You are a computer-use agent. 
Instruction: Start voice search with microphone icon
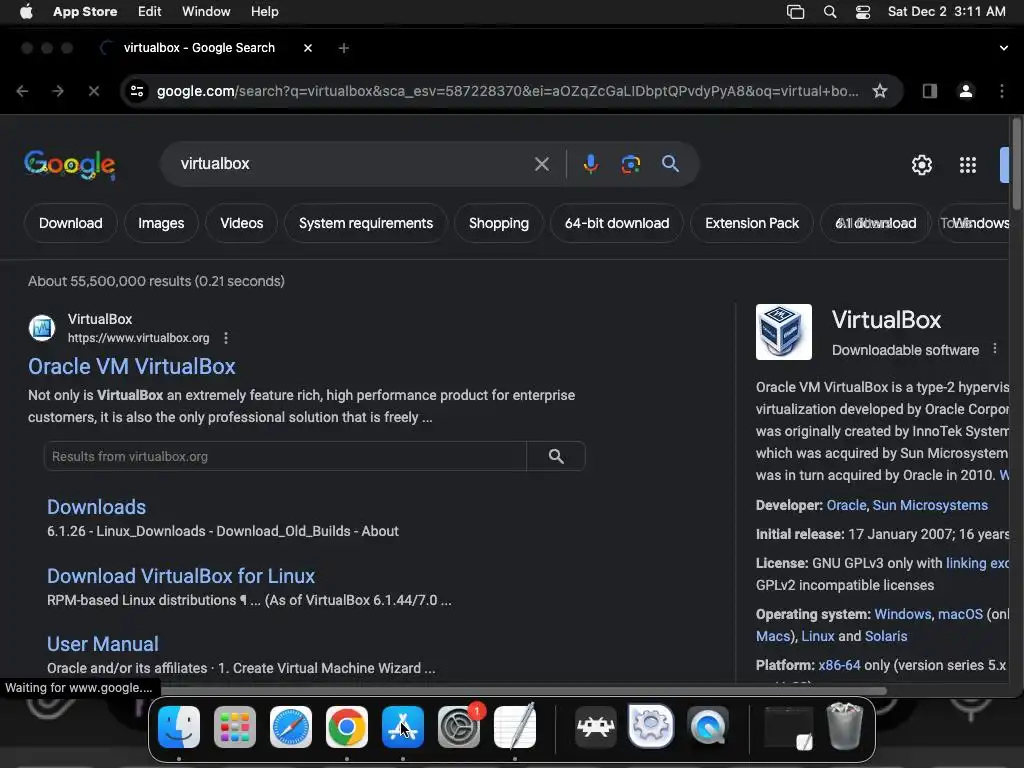click(x=590, y=164)
